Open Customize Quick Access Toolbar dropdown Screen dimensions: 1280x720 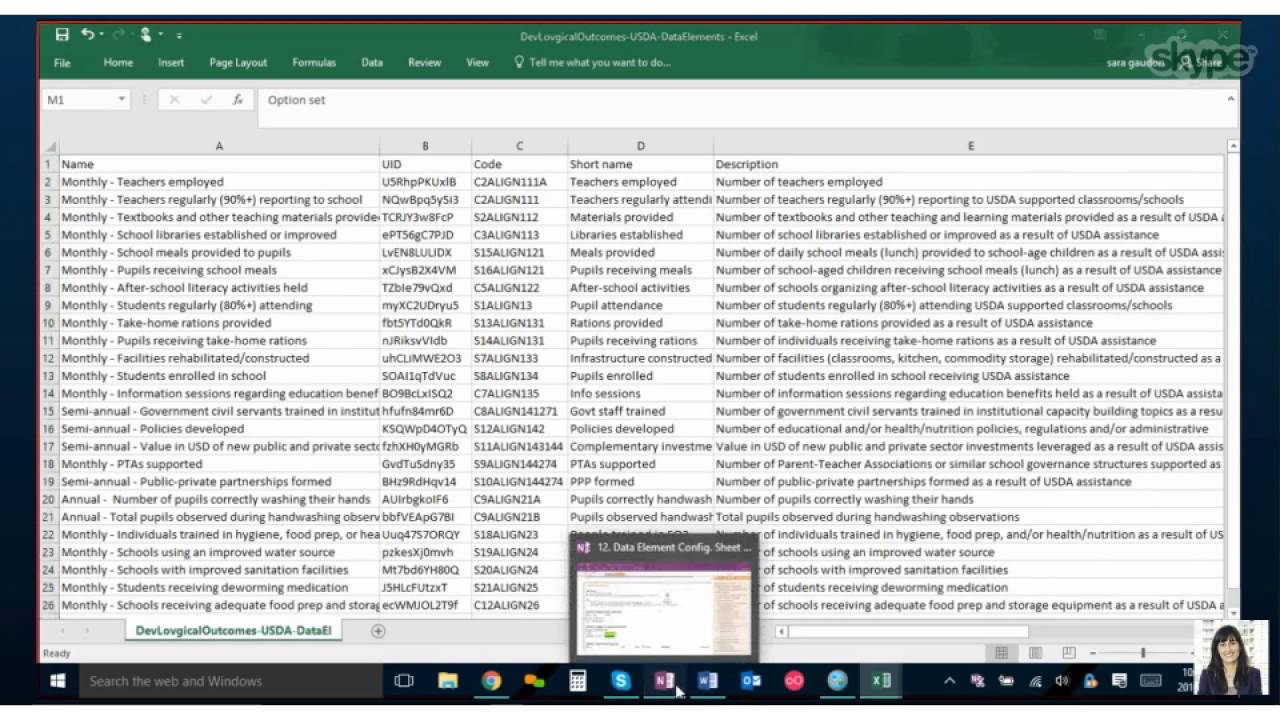pos(180,35)
